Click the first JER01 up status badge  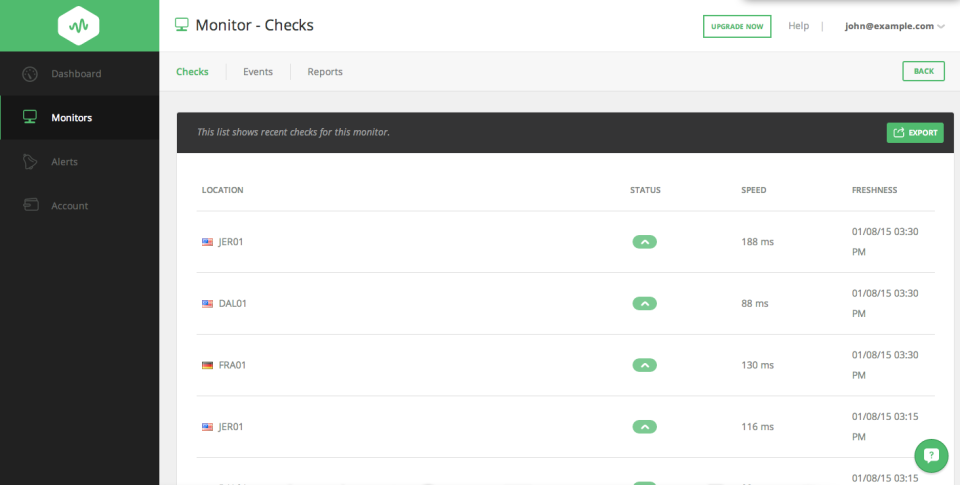point(645,241)
